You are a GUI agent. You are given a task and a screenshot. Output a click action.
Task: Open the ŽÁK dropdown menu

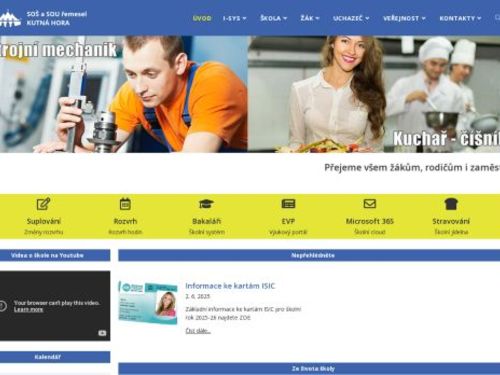click(x=310, y=18)
